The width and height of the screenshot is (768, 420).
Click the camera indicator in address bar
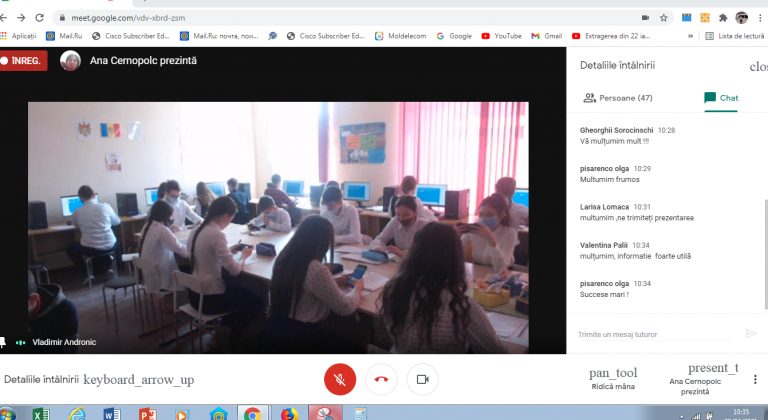point(643,17)
